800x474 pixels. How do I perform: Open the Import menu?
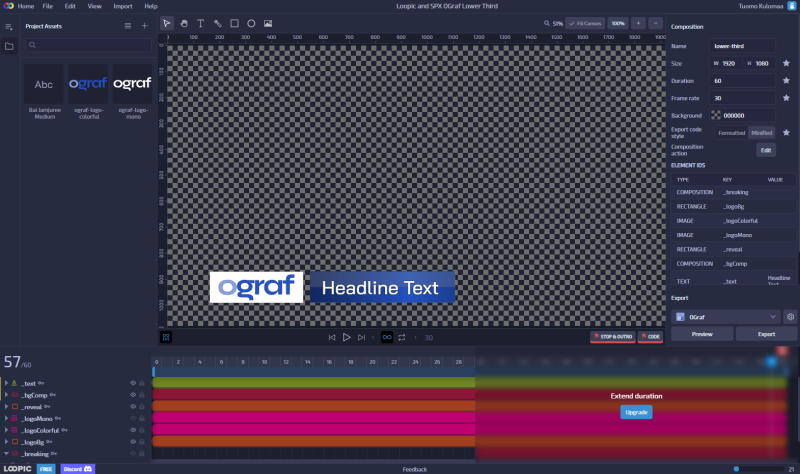coord(122,6)
